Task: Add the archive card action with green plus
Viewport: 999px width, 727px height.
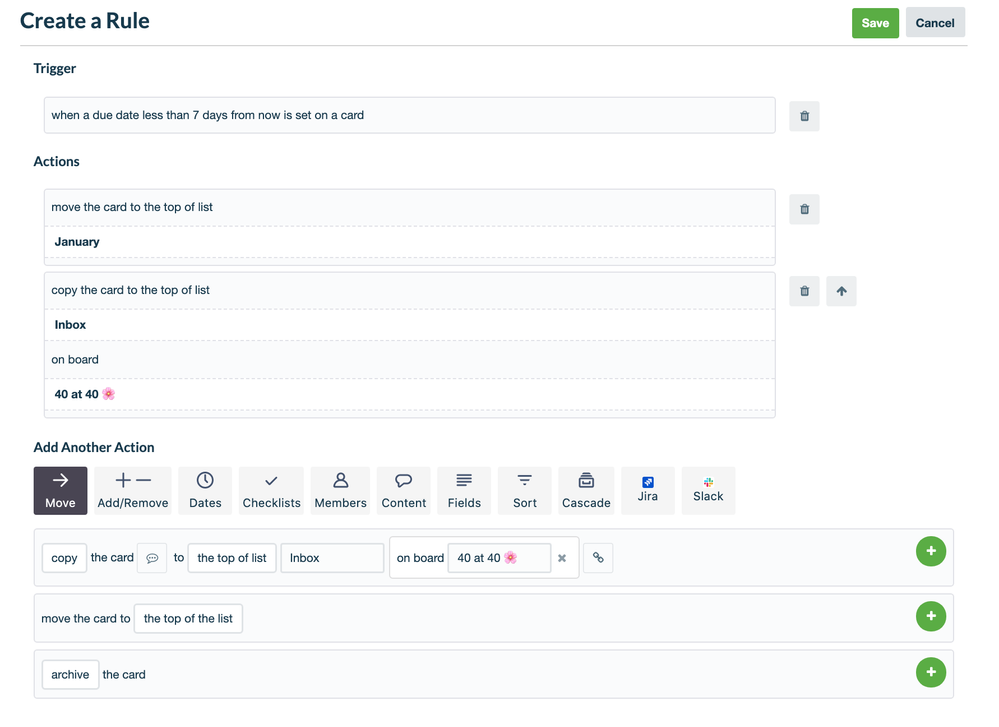Action: [x=931, y=672]
